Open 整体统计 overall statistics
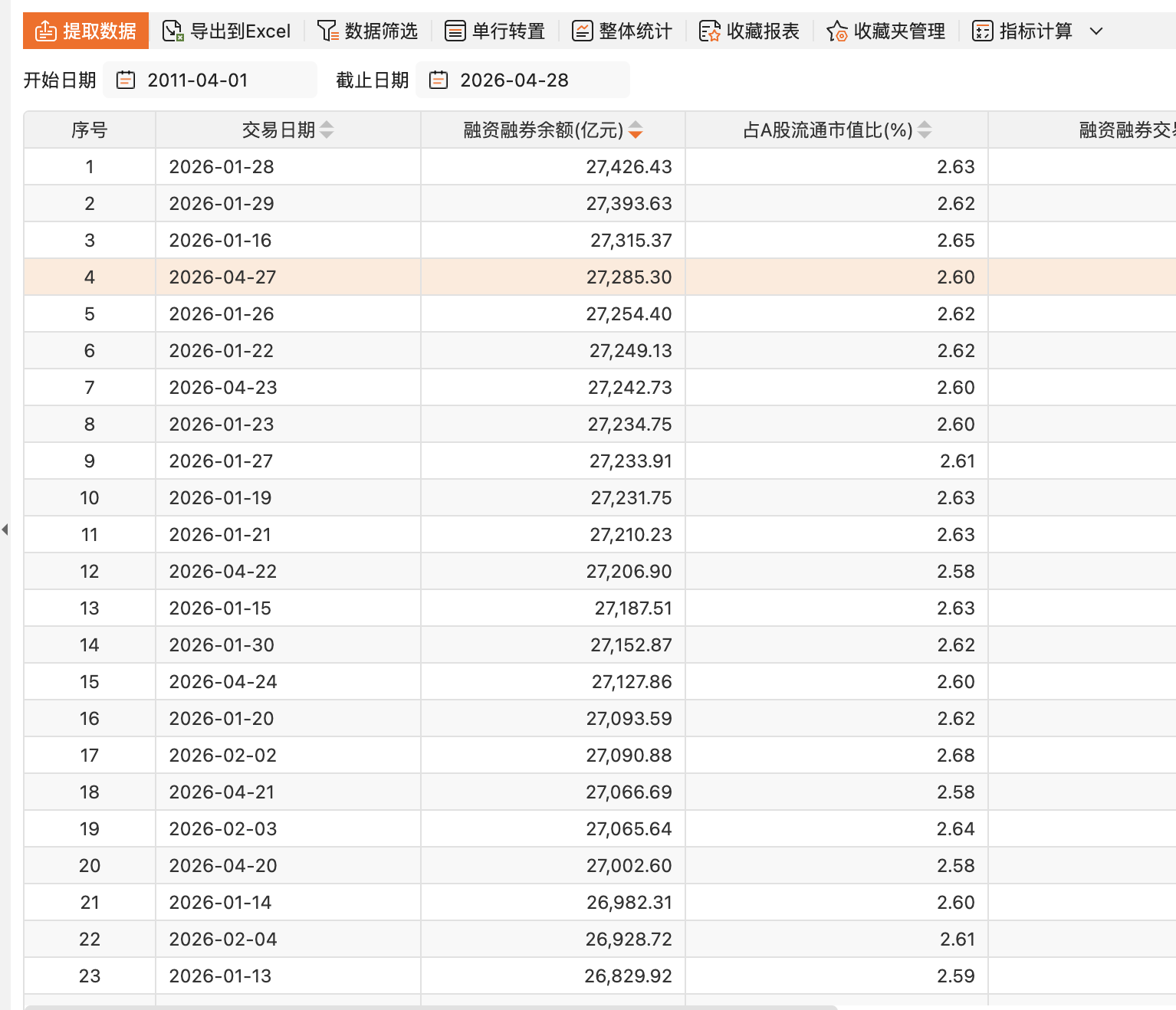The height and width of the screenshot is (1010, 1176). (622, 31)
